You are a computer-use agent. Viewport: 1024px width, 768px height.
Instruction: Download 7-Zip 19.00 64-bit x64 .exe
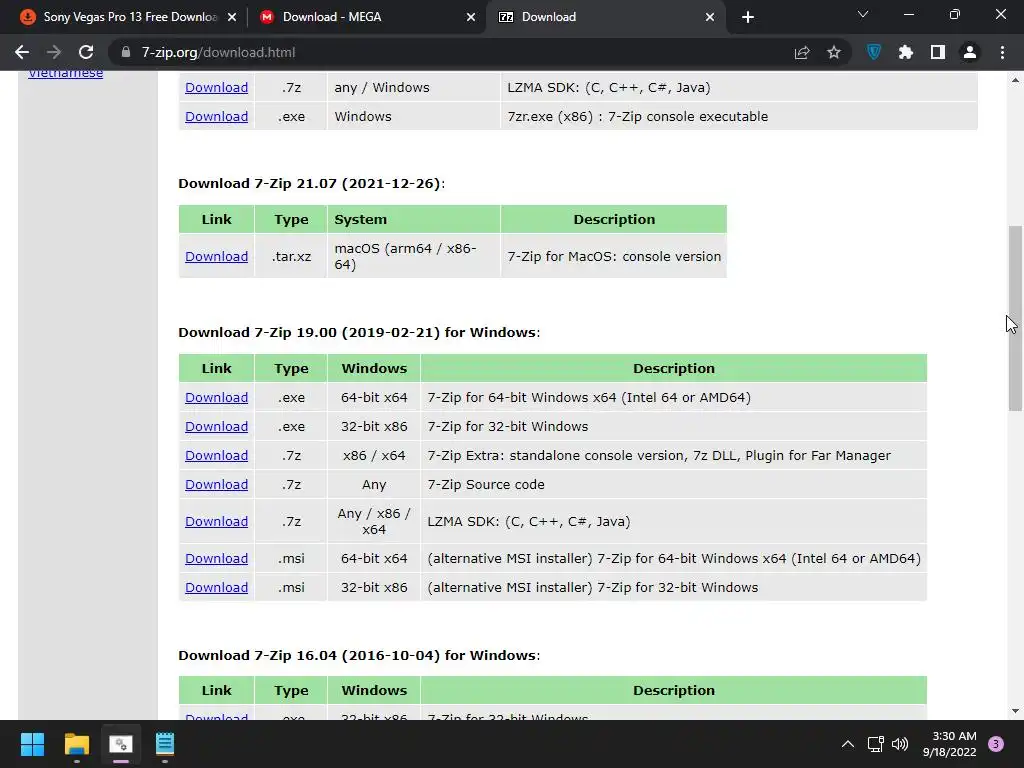tap(216, 398)
